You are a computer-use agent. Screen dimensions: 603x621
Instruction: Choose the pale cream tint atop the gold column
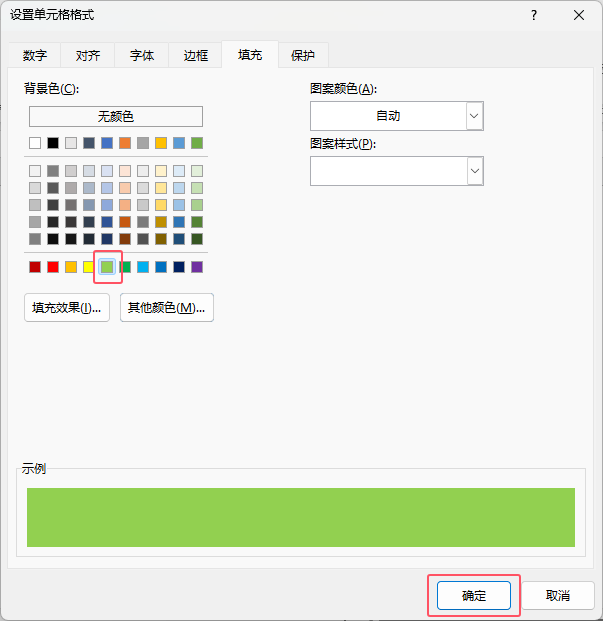[x=161, y=171]
